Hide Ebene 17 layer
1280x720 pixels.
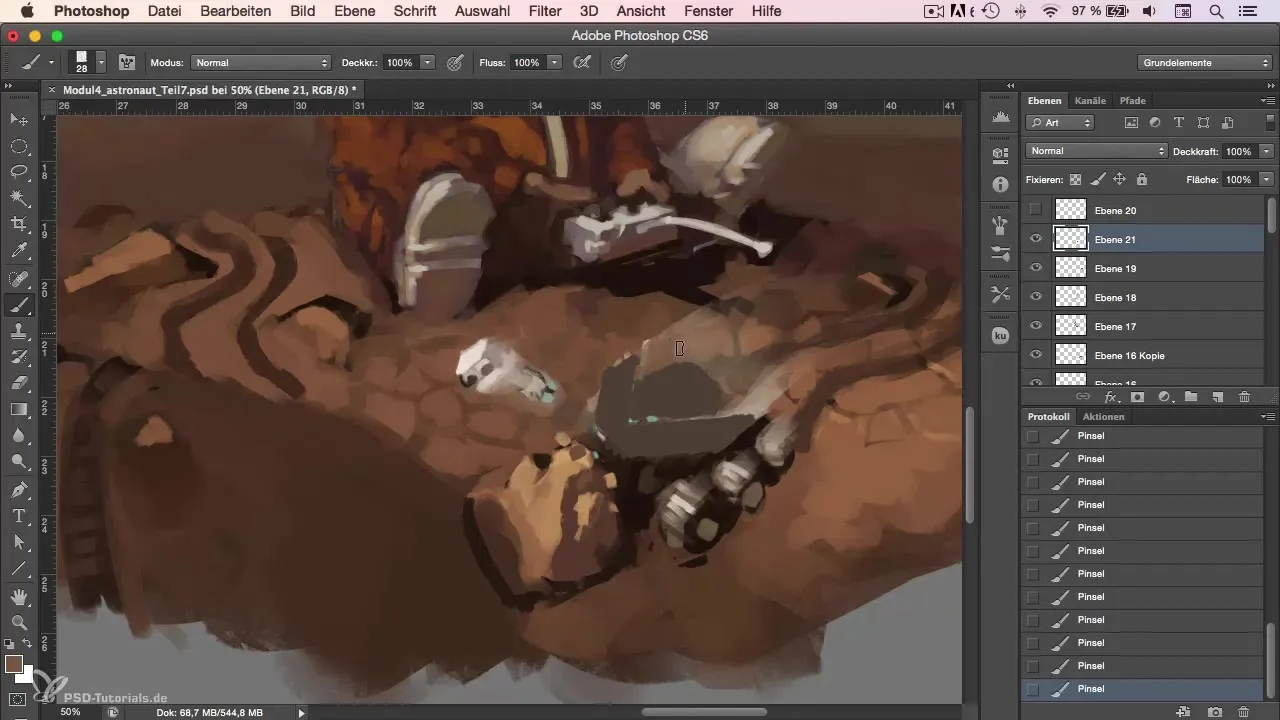click(x=1036, y=326)
